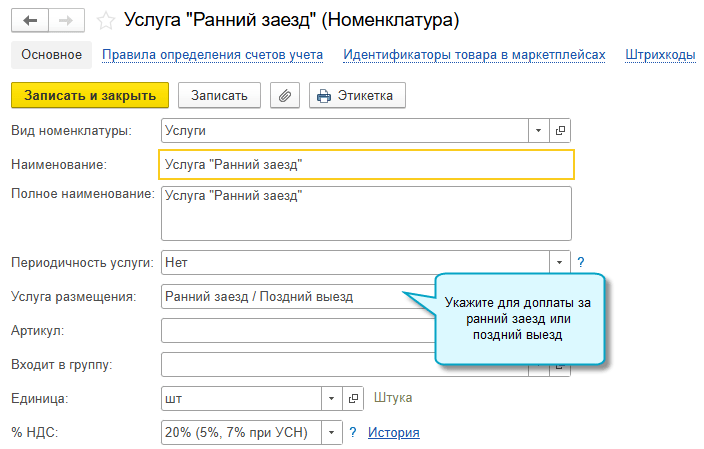Open Идентификаторы товара в маркетплейсах tab

point(474,55)
